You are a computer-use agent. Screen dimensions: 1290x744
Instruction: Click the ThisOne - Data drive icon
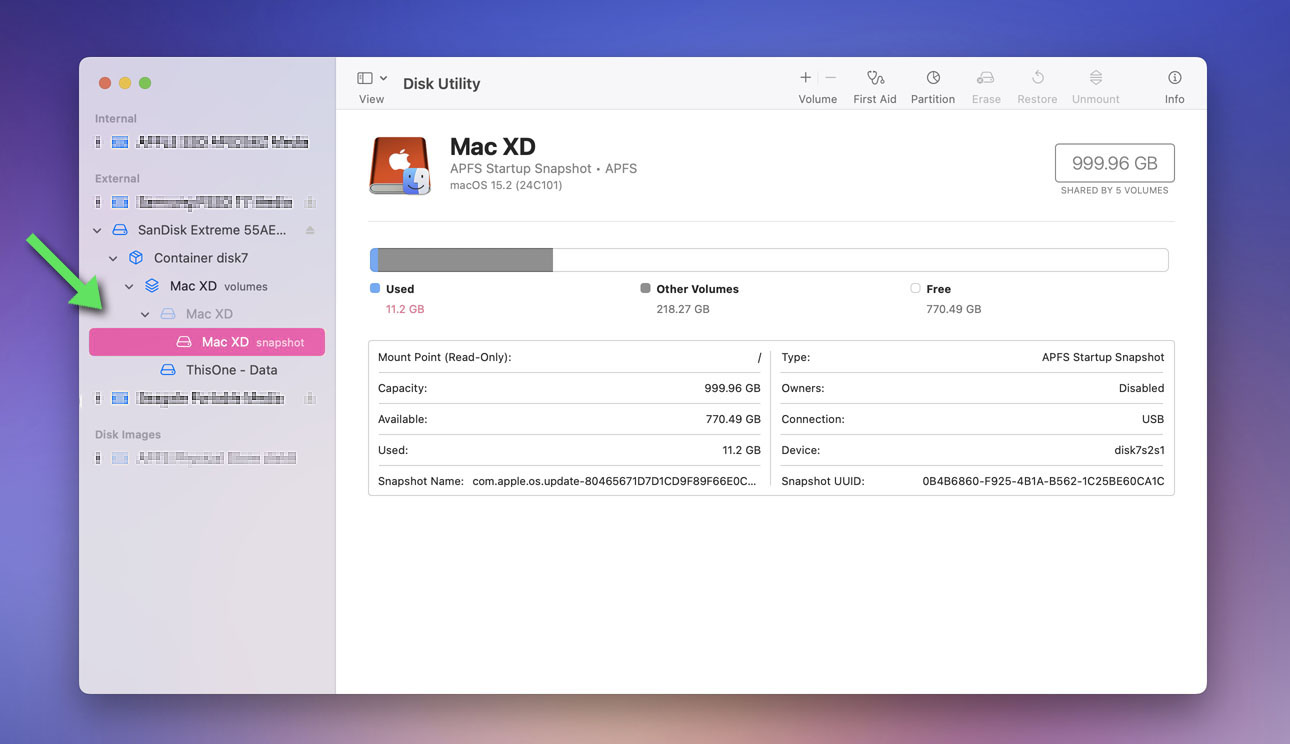coord(168,370)
